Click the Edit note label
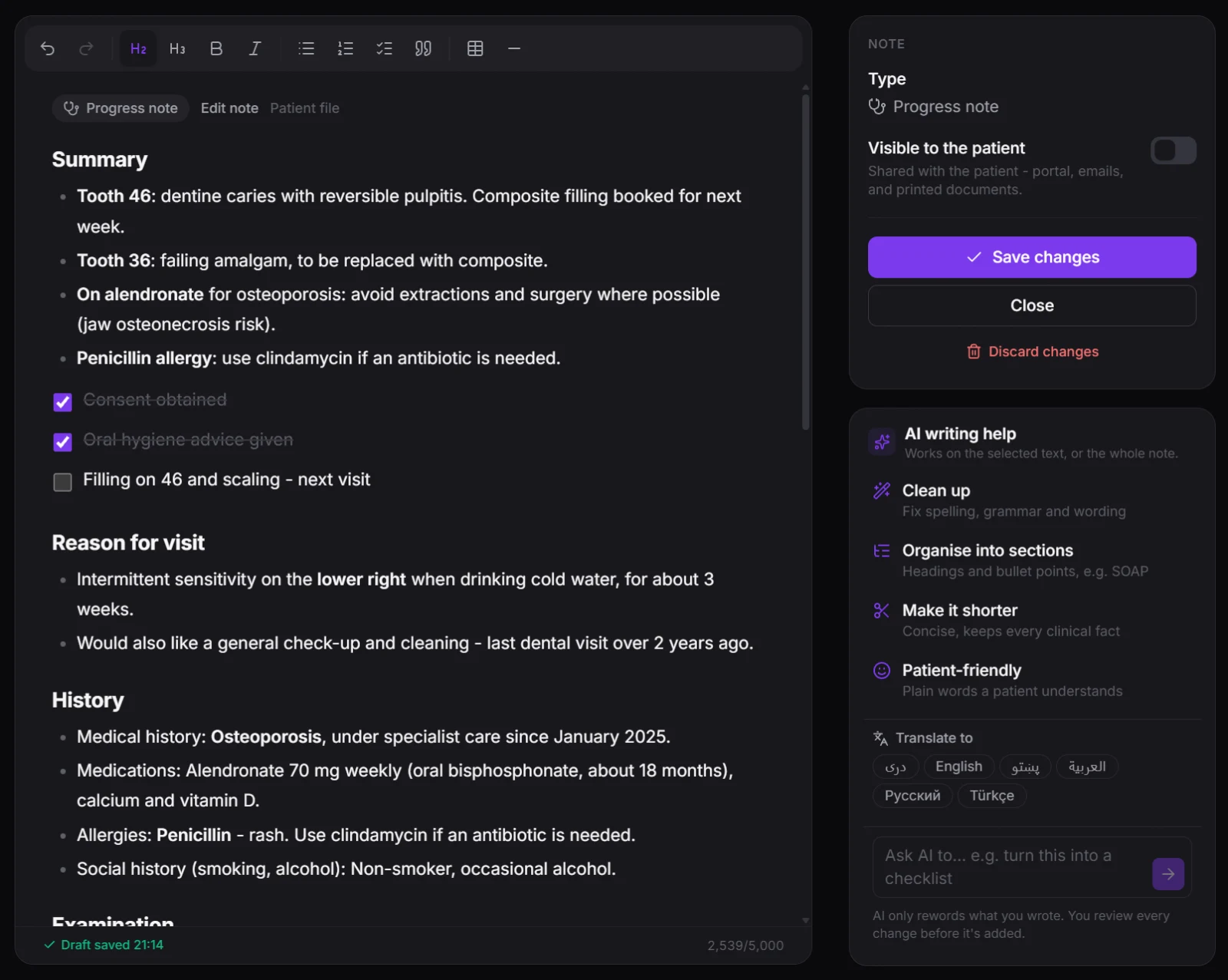The height and width of the screenshot is (980, 1228). 229,108
